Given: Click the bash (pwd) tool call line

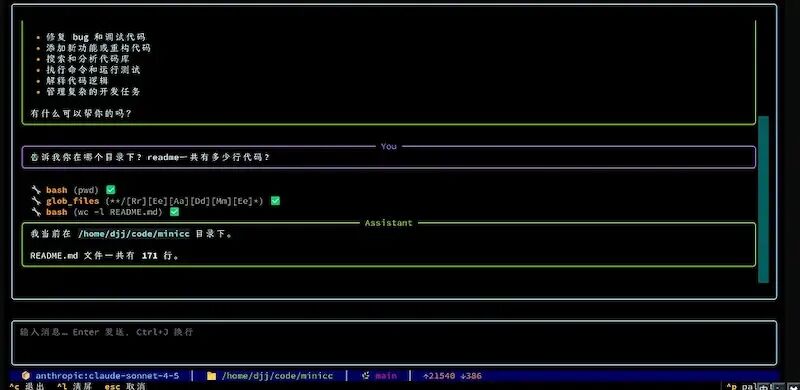Looking at the screenshot, I should (73, 190).
